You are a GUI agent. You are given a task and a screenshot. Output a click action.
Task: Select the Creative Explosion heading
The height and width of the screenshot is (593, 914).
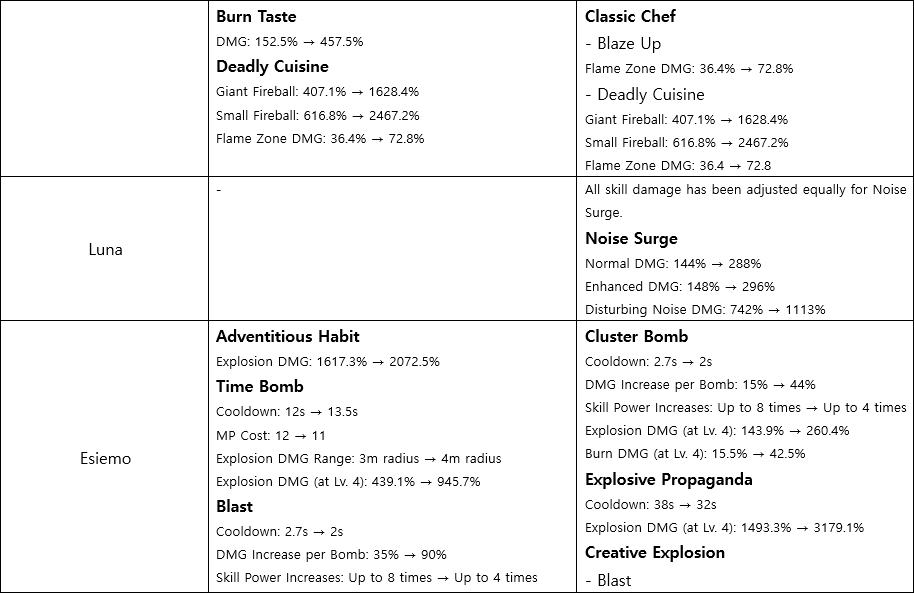point(654,552)
